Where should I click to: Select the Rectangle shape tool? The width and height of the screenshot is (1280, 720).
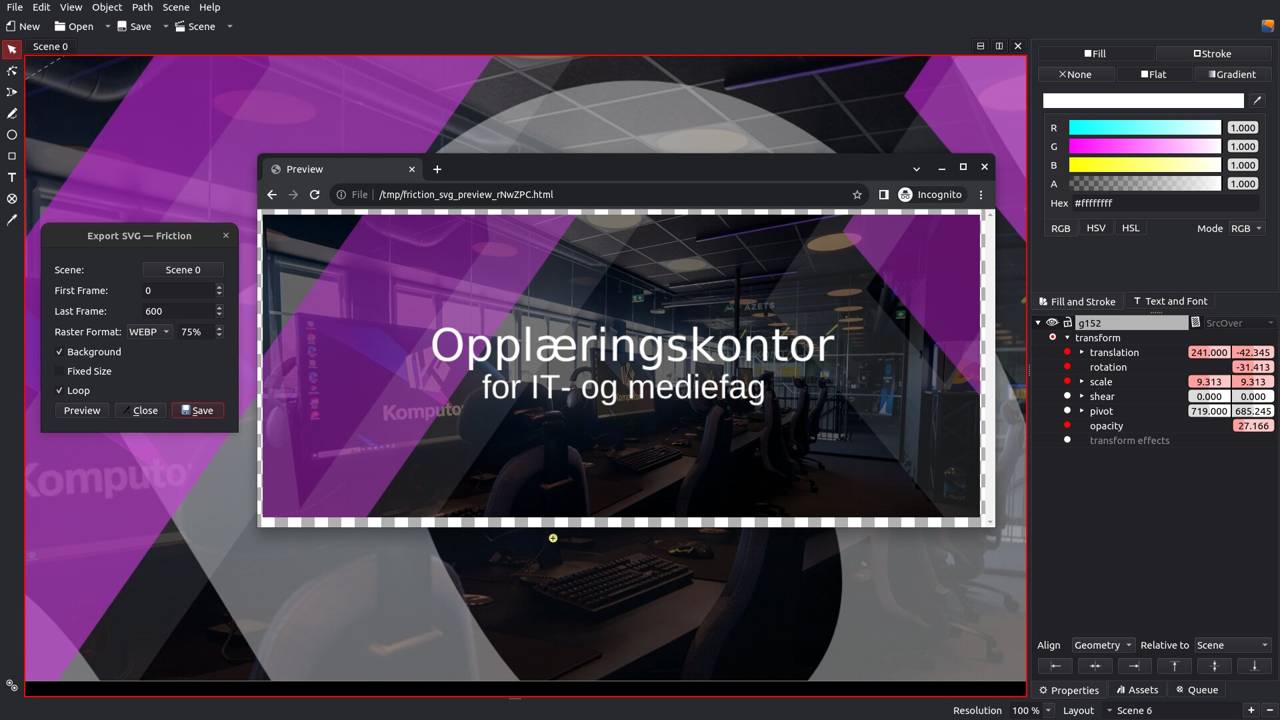point(12,156)
